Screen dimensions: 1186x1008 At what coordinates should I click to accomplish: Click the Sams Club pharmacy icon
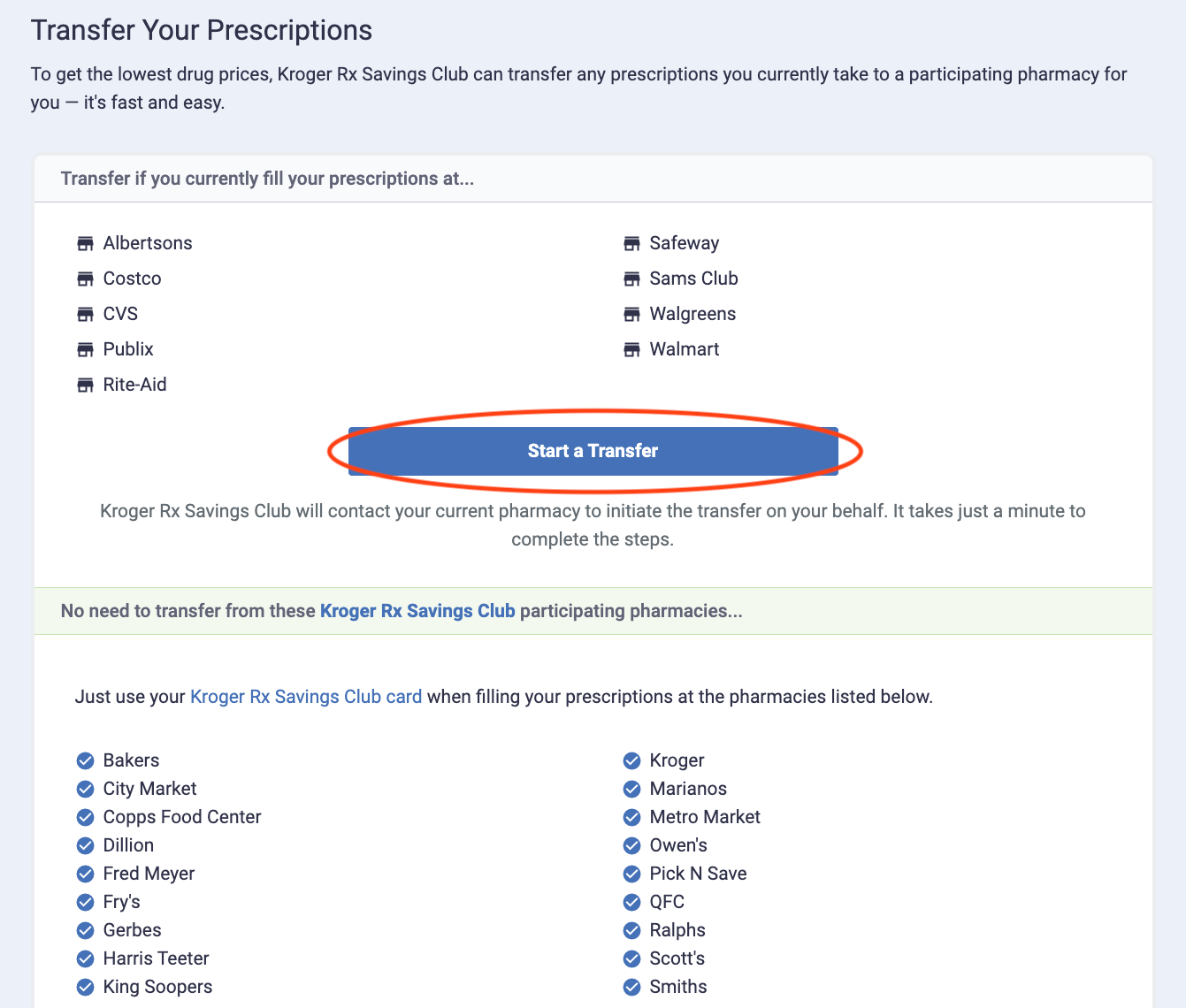[x=631, y=279]
